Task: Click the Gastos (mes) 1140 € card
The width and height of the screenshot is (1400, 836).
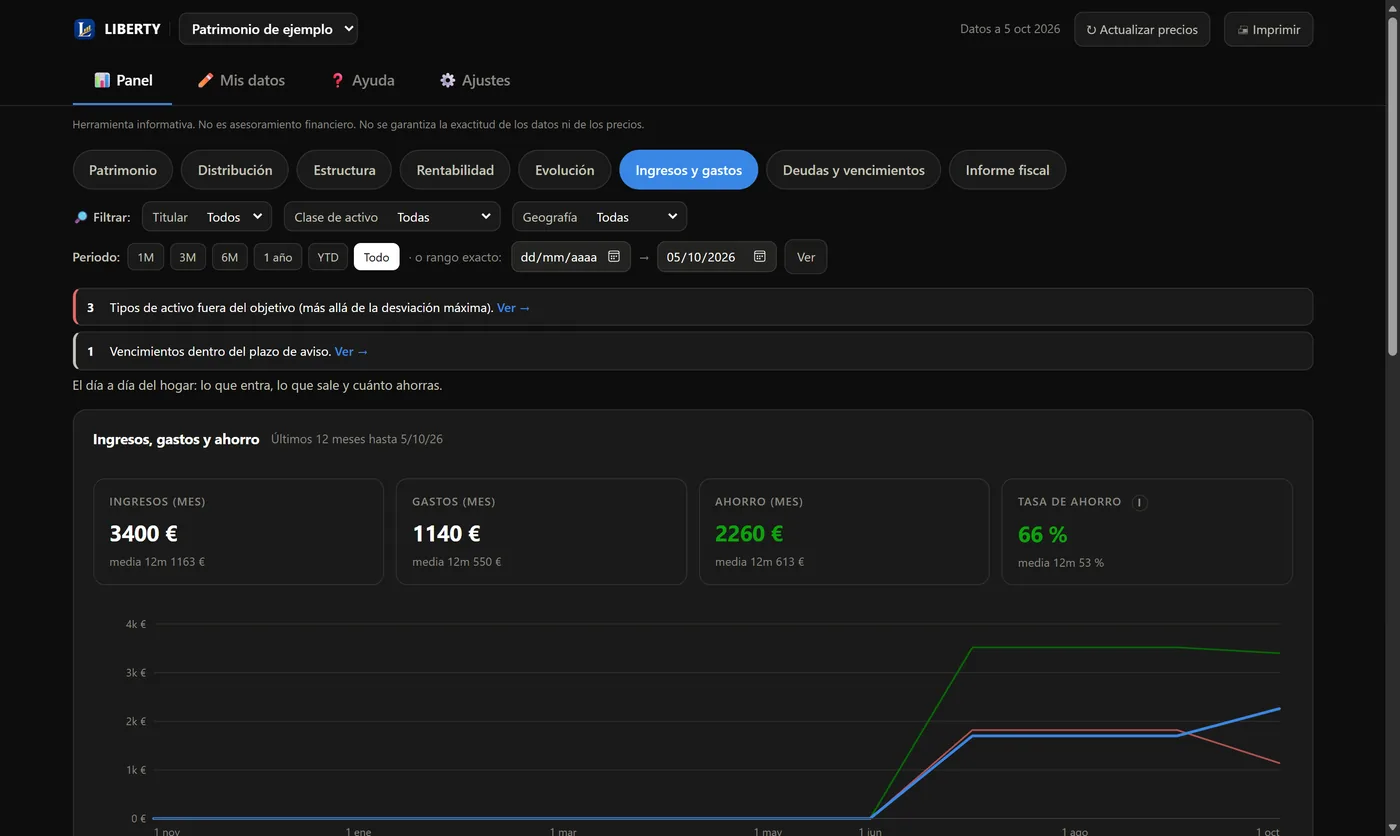Action: [541, 532]
